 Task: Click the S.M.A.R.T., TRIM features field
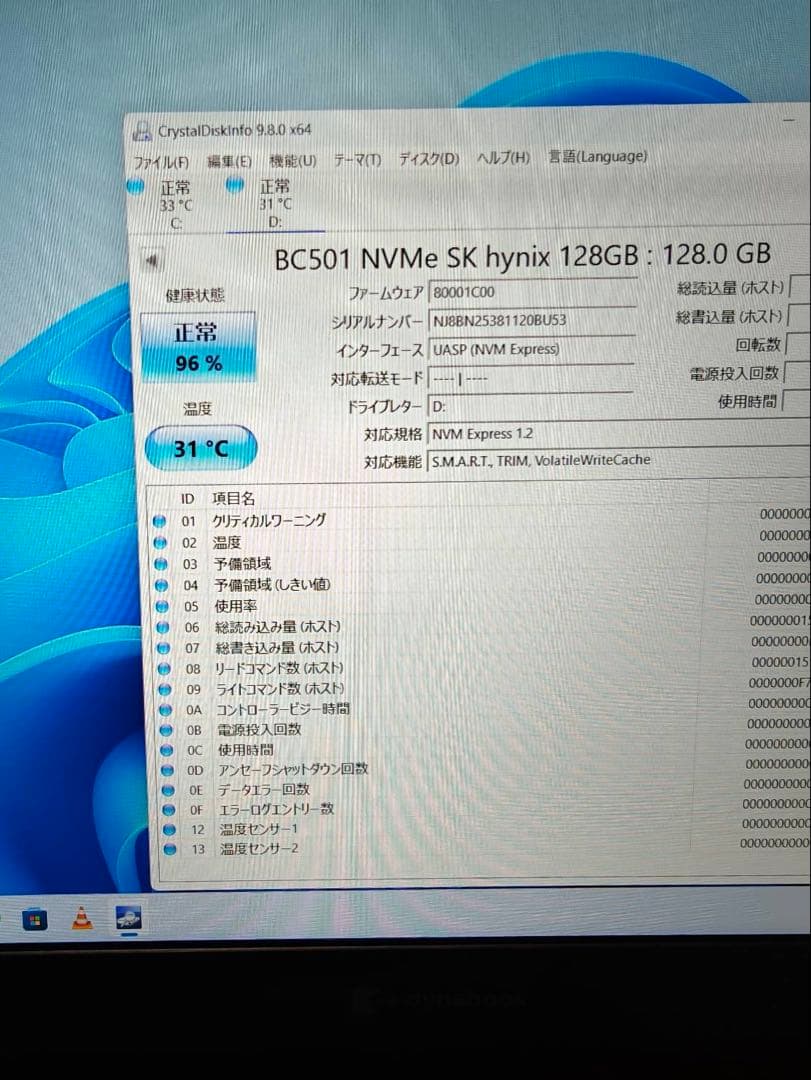619,460
